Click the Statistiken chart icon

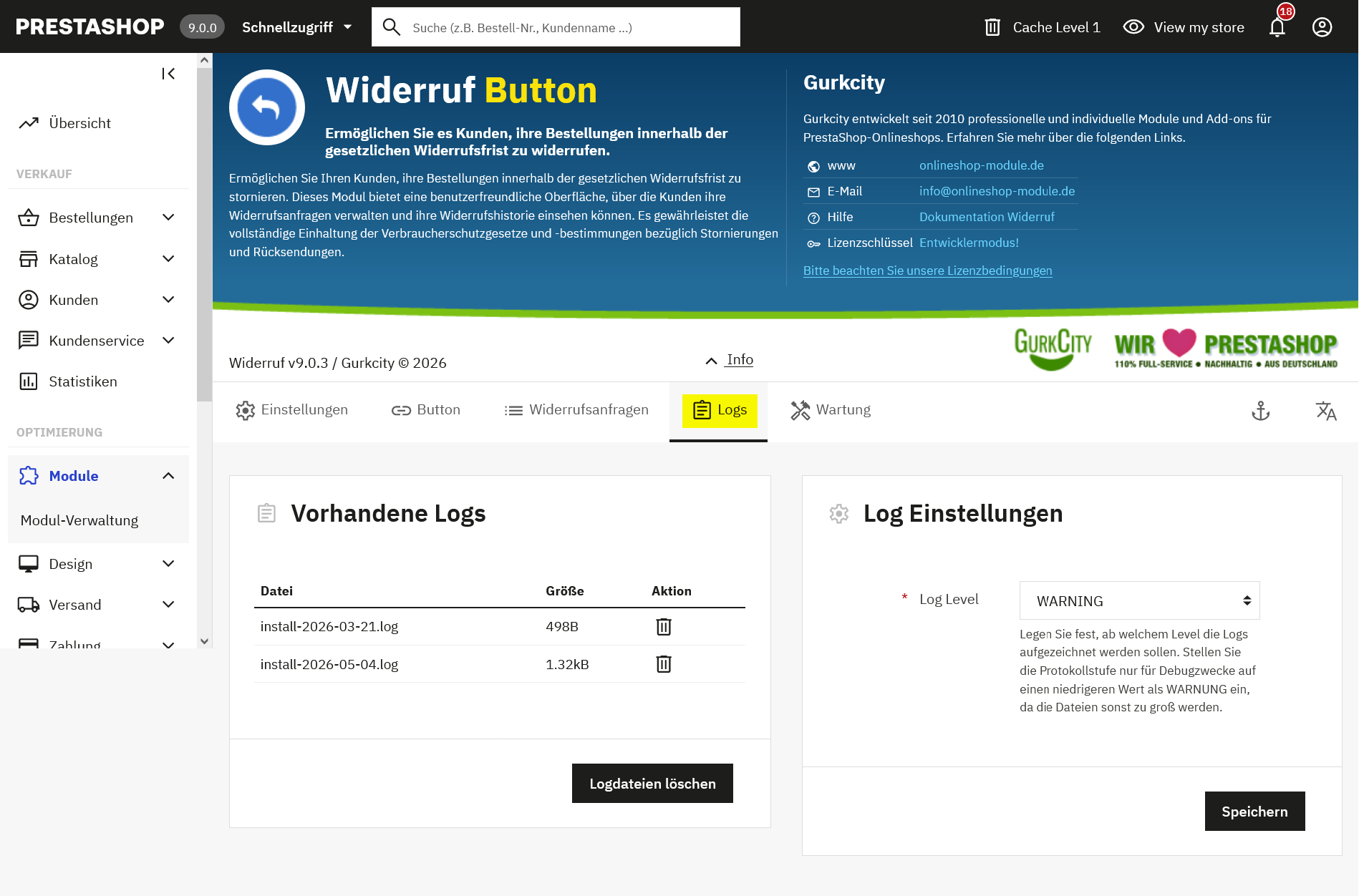click(x=29, y=381)
